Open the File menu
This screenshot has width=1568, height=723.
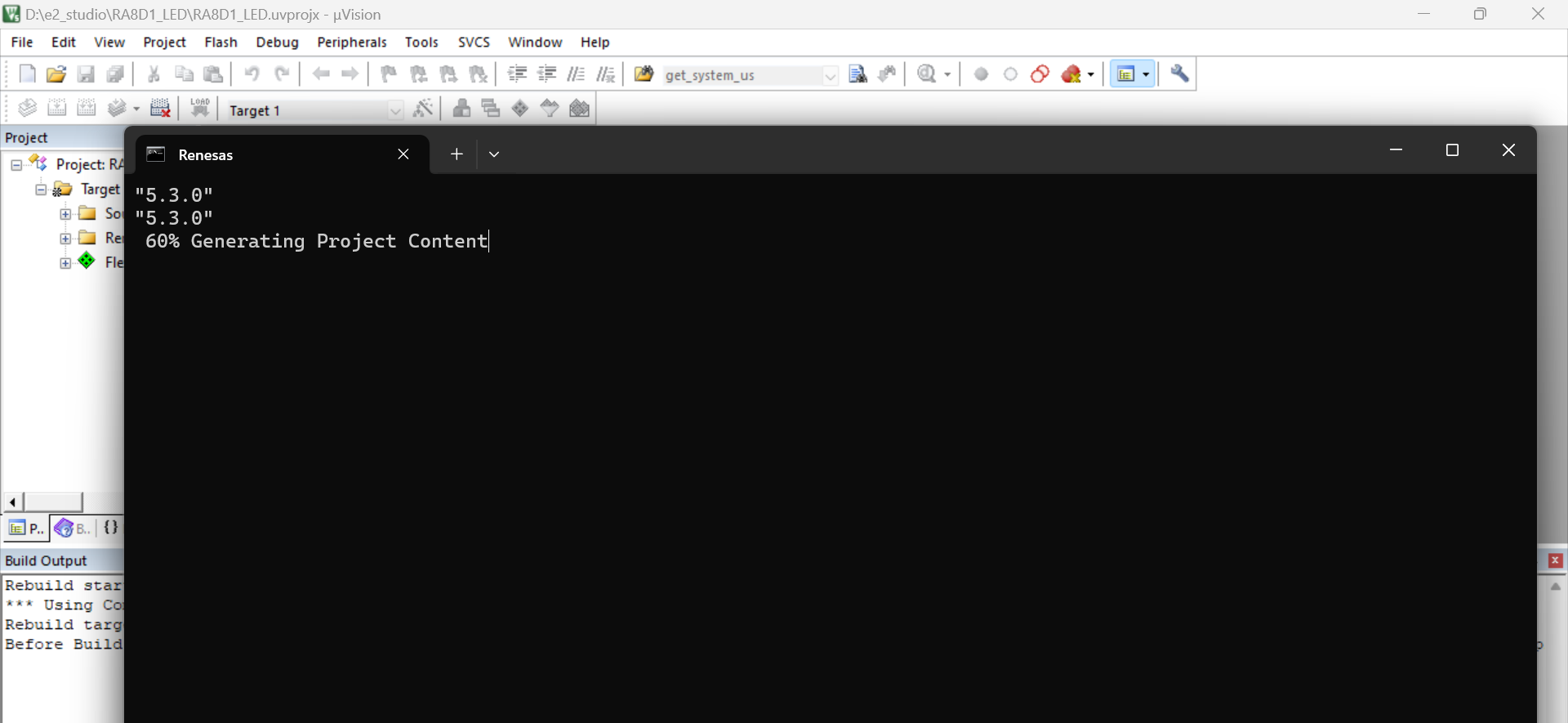coord(22,42)
